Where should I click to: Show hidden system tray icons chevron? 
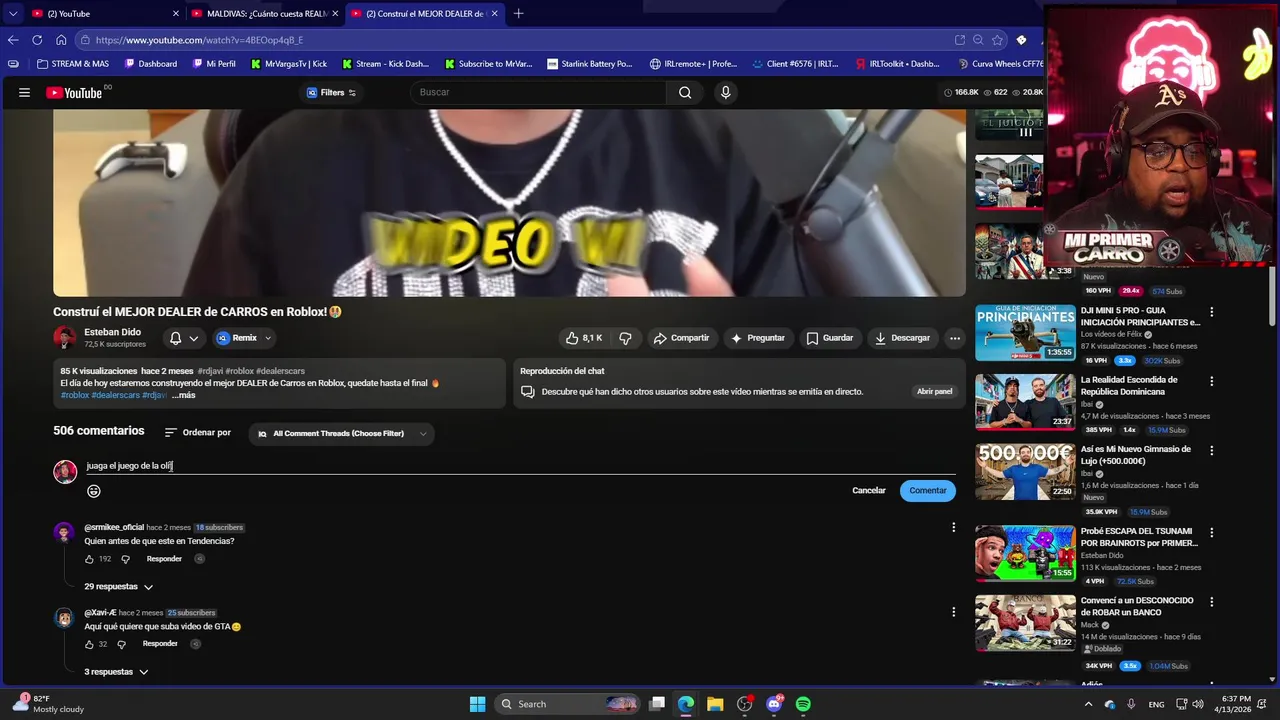[1089, 704]
